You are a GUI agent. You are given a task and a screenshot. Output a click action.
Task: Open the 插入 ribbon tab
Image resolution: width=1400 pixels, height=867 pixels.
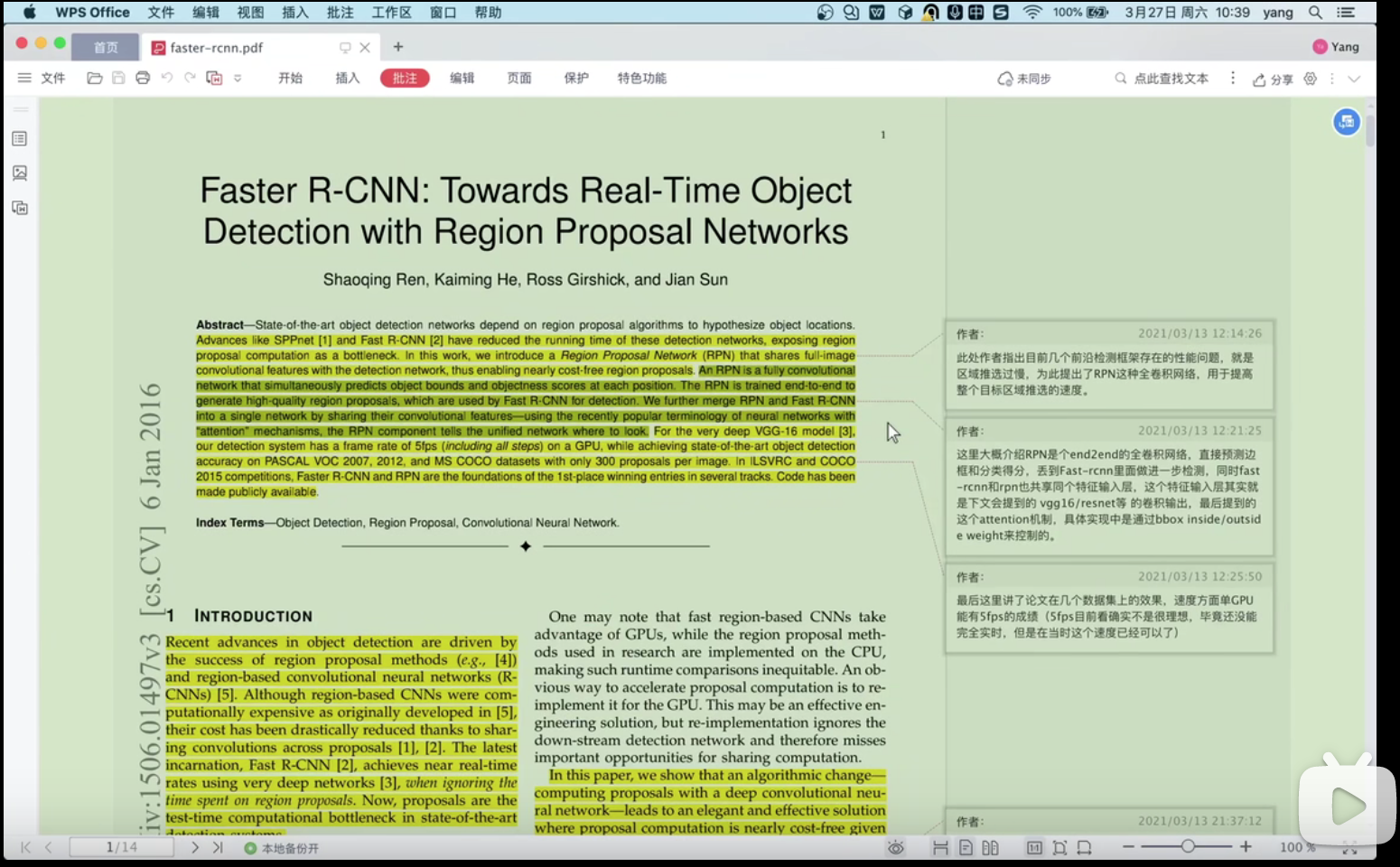[x=348, y=79]
